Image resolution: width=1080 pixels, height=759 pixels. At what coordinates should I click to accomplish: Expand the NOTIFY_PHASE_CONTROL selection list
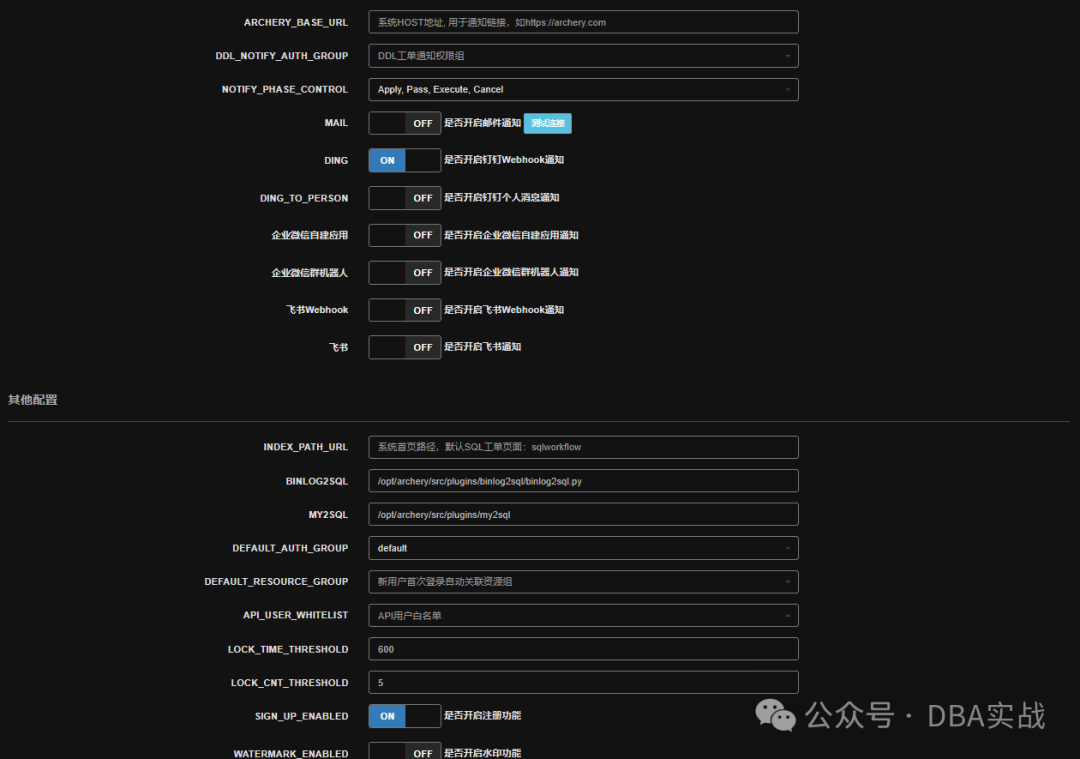[x=583, y=89]
